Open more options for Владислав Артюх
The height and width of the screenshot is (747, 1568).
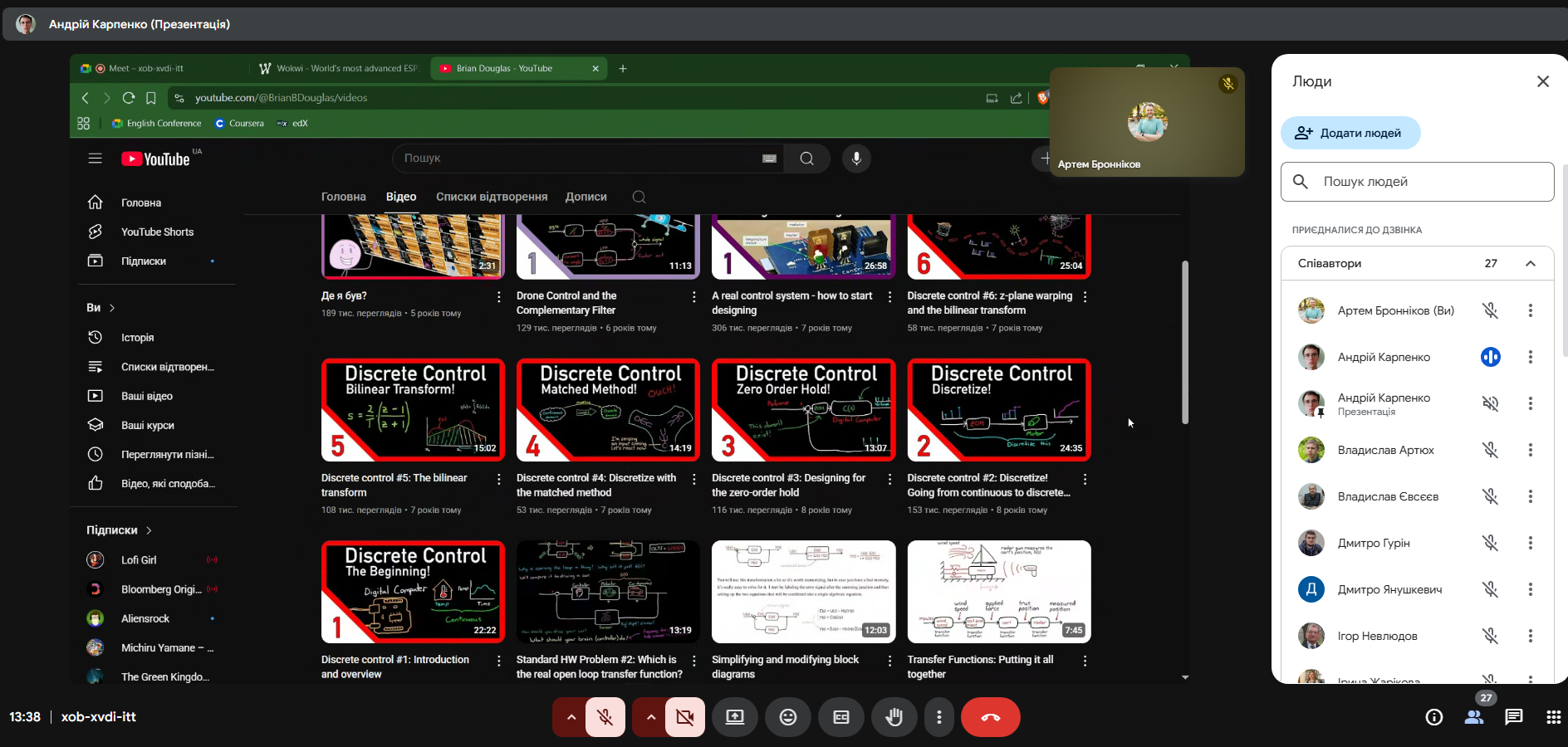coord(1530,450)
